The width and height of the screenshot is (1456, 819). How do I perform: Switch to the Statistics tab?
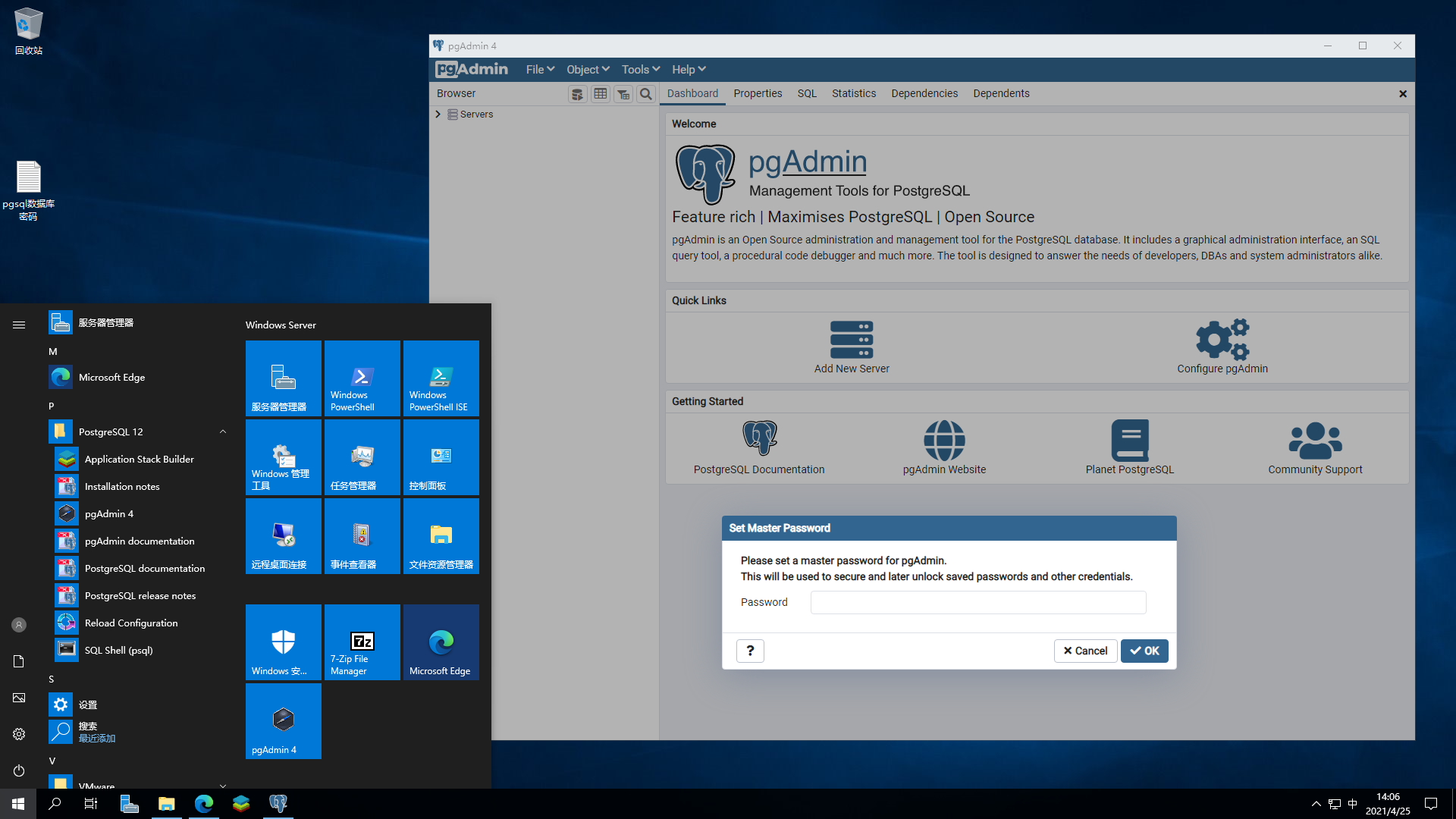point(853,93)
